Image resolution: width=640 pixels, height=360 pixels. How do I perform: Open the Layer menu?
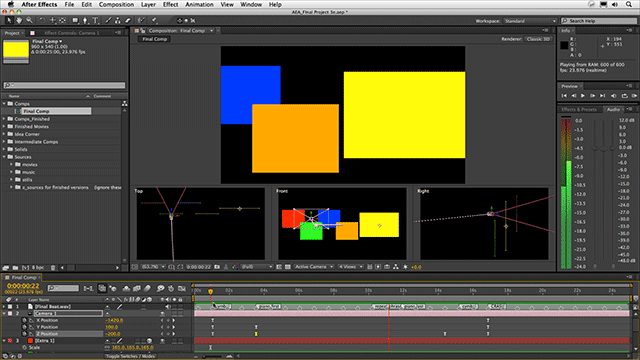coord(148,4)
